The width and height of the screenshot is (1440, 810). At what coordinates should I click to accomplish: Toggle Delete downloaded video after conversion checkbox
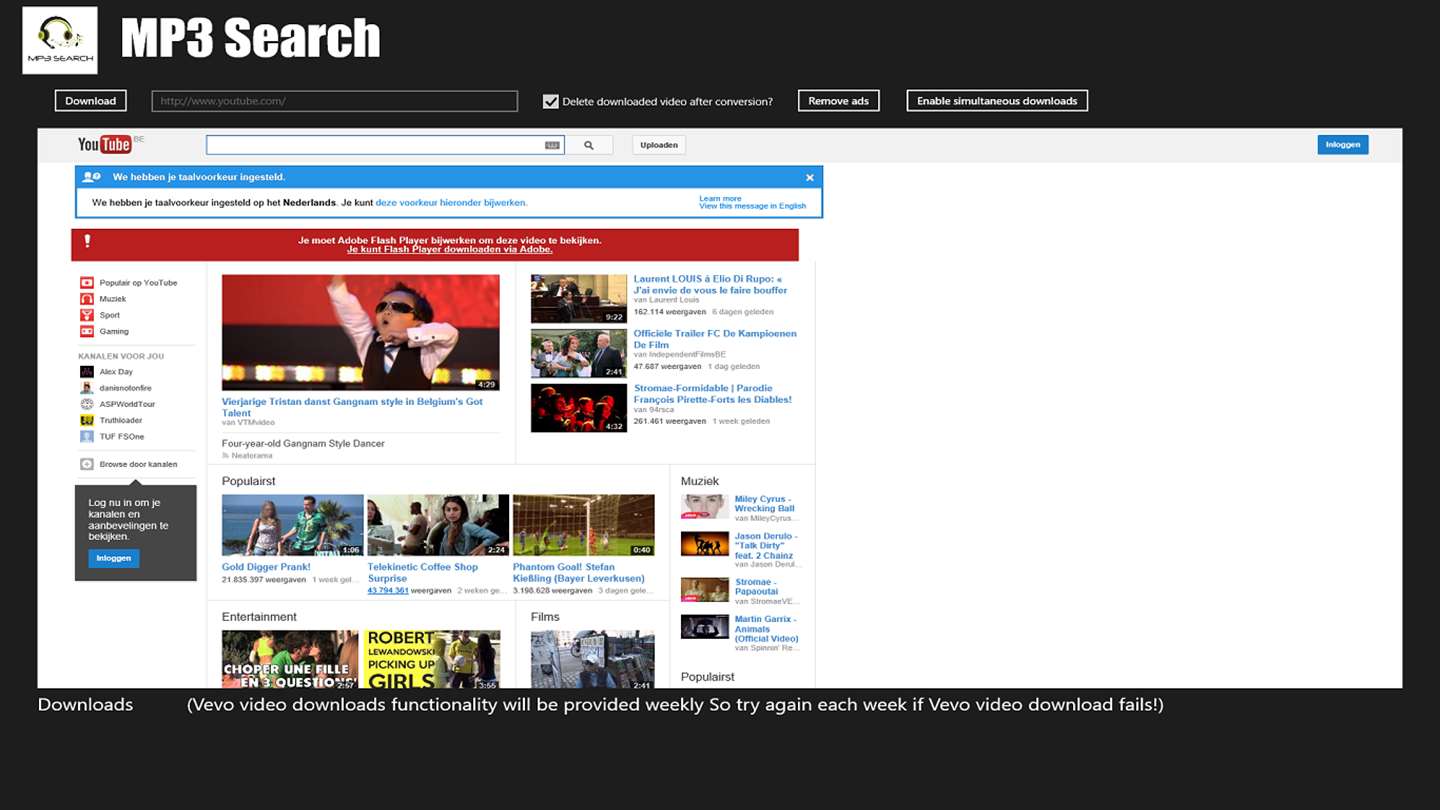550,101
